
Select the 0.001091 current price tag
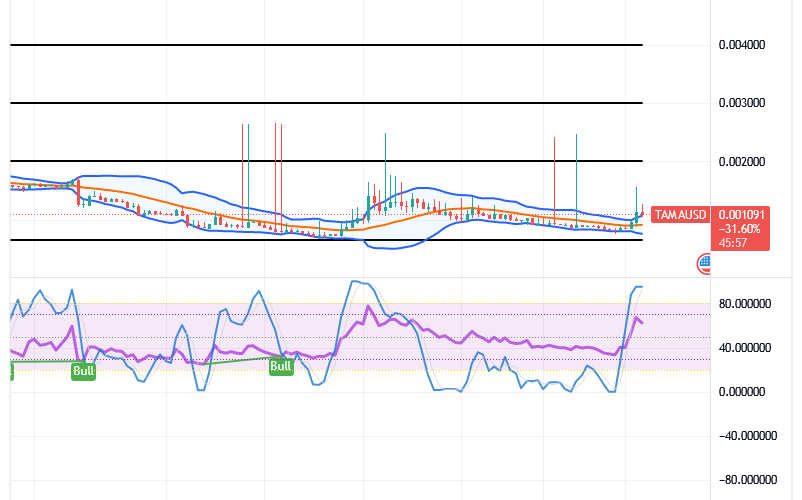[x=741, y=215]
